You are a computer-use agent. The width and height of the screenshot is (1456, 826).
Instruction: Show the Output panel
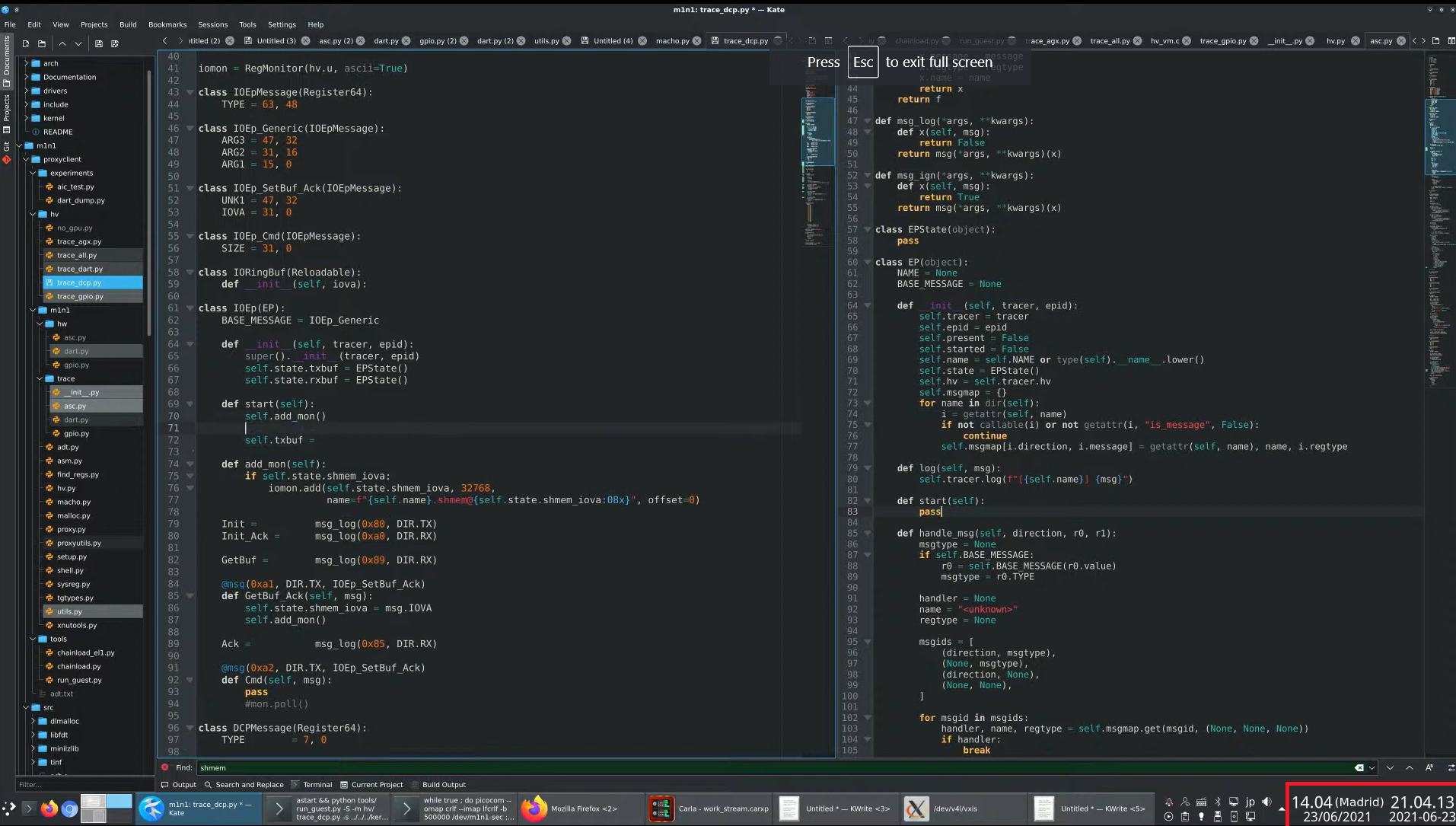click(x=179, y=785)
